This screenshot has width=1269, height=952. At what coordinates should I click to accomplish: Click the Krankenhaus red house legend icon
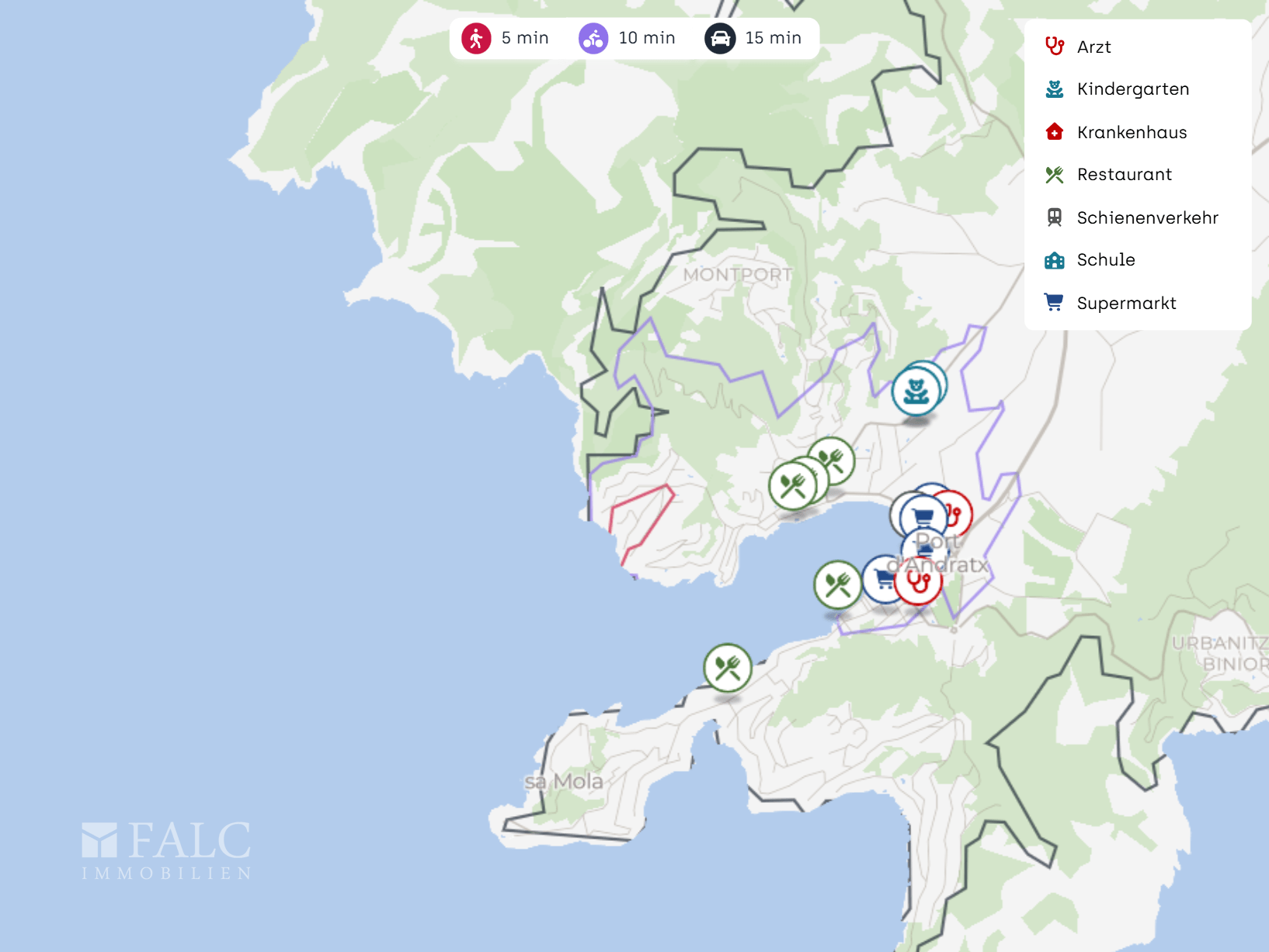(x=1054, y=132)
